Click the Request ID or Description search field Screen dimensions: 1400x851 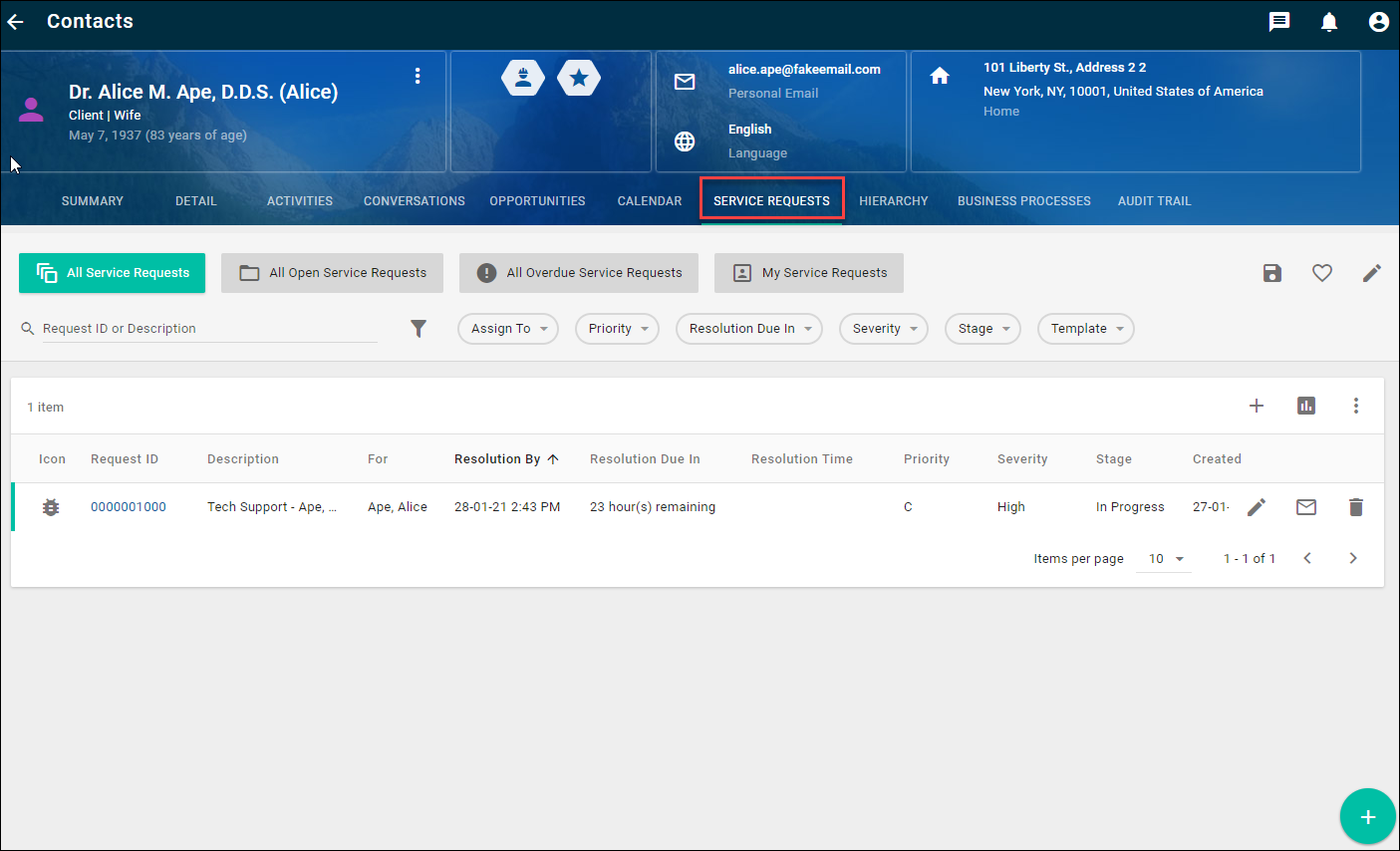pyautogui.click(x=209, y=329)
